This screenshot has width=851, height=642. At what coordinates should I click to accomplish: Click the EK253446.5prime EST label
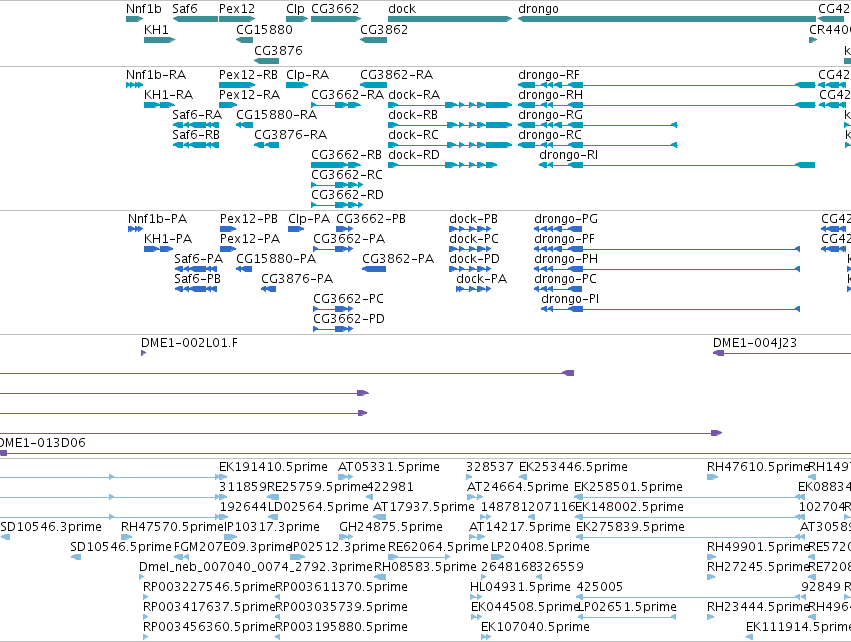tap(573, 467)
